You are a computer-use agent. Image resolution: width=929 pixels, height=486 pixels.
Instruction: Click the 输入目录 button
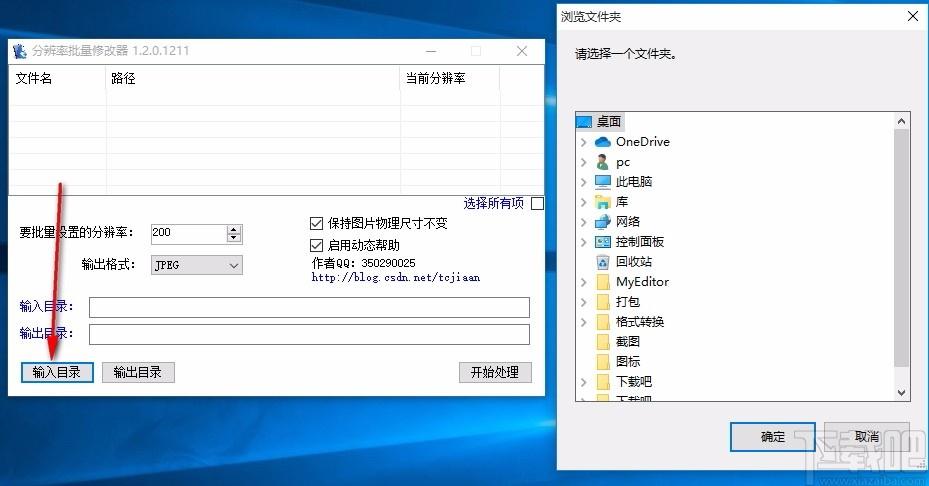point(57,372)
